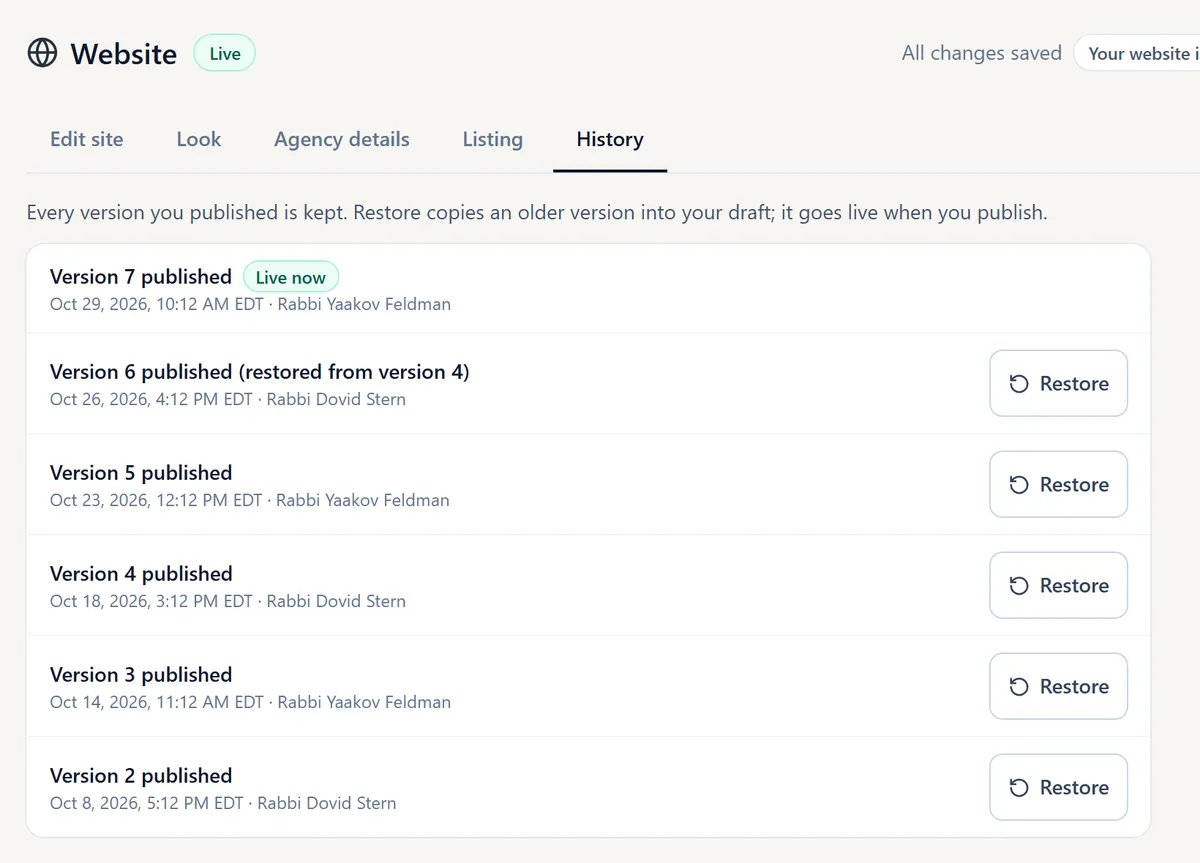
Task: Click the 'Every version you published is kept' description
Action: pos(537,213)
